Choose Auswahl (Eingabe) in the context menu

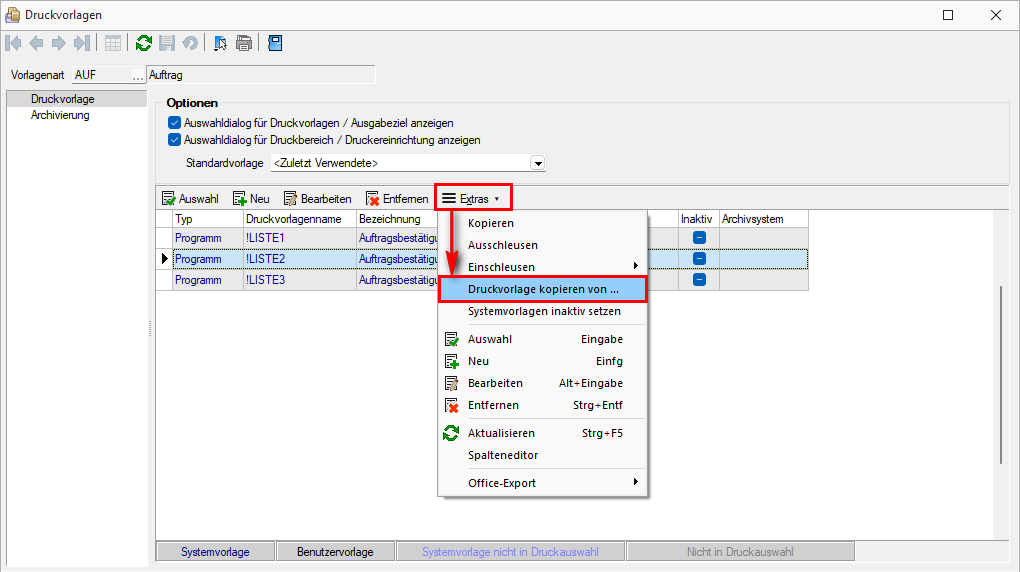click(543, 339)
